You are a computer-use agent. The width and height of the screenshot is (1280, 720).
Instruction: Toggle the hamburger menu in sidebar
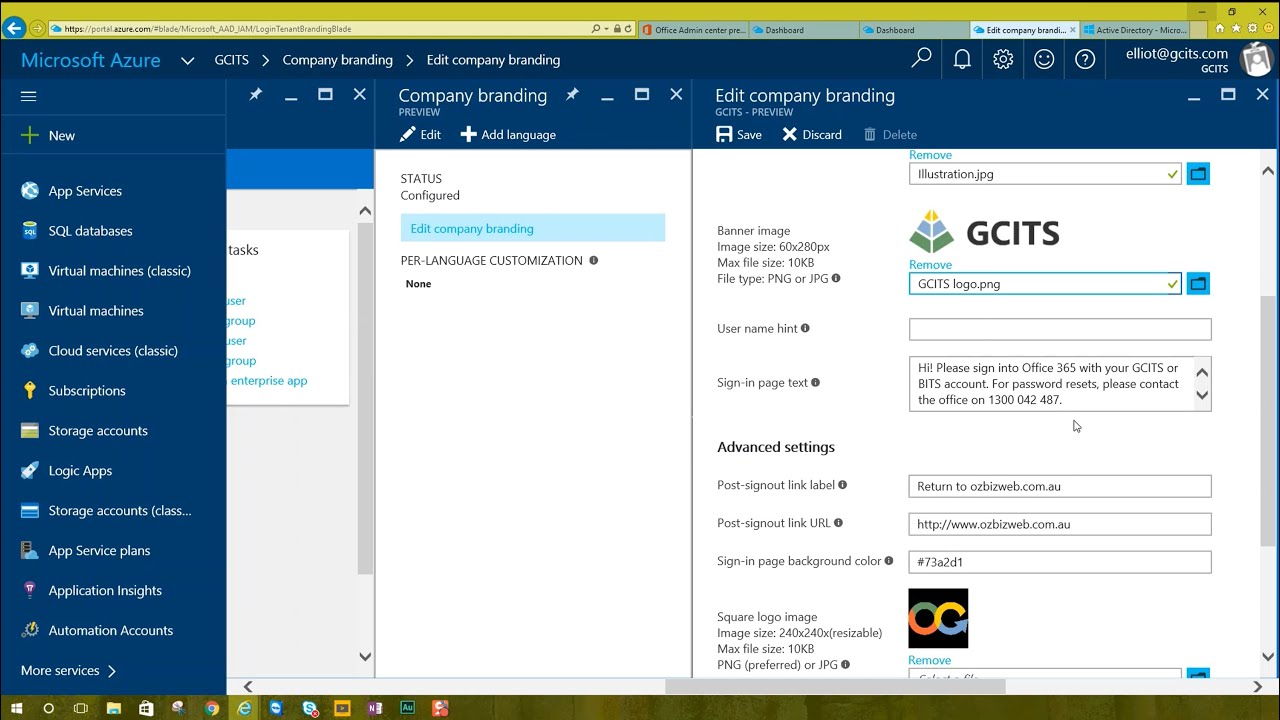(x=28, y=96)
